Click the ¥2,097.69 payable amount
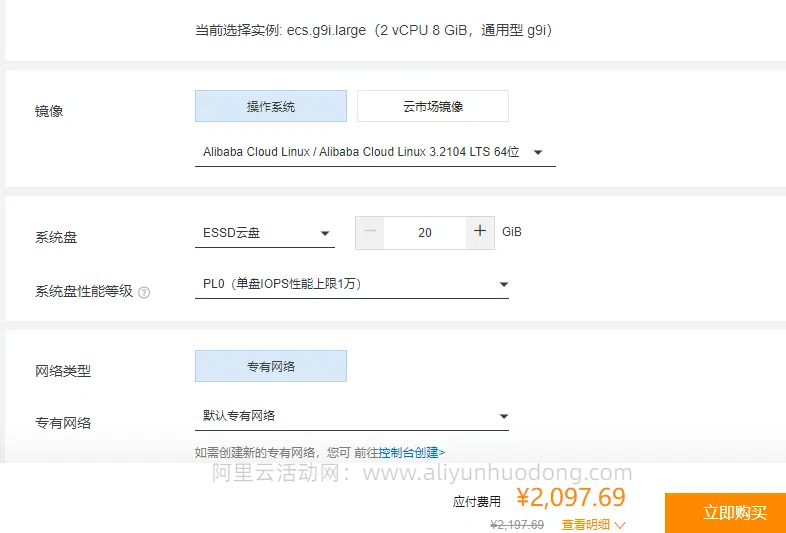The image size is (786, 533). [571, 497]
